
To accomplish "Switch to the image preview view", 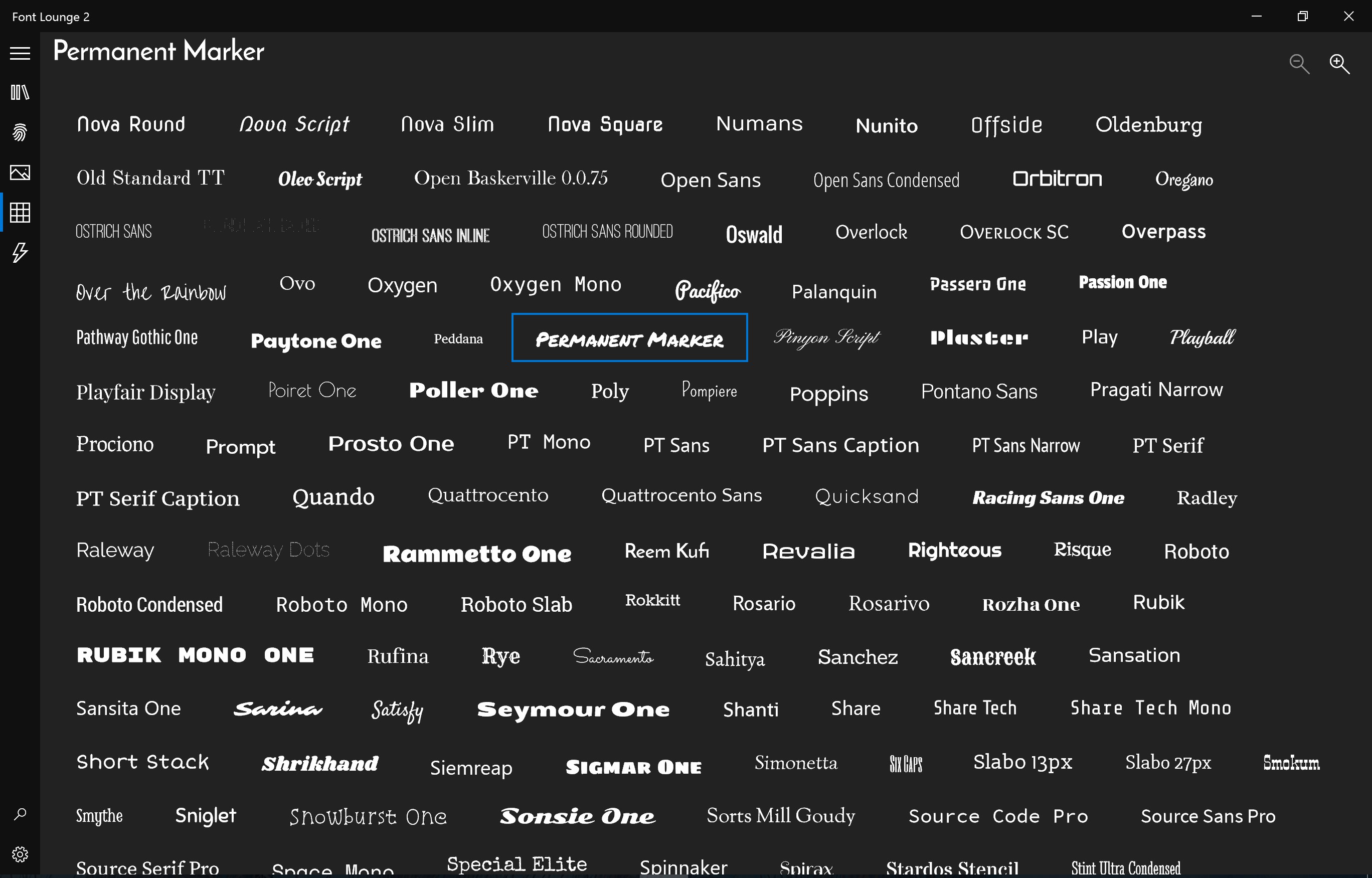I will click(x=20, y=173).
